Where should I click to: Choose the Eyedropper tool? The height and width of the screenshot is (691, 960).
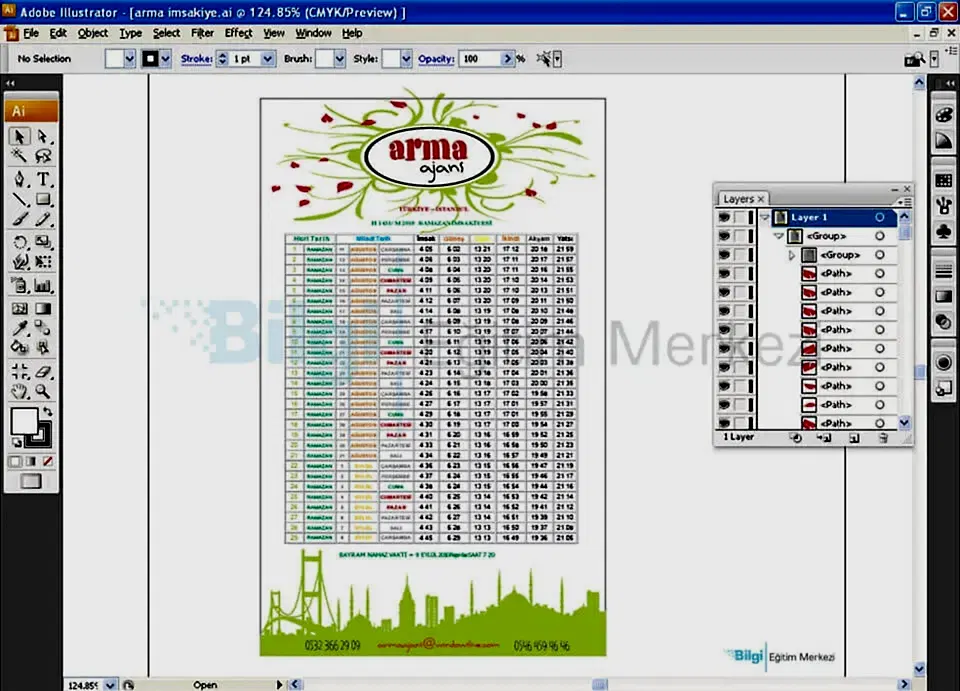click(20, 328)
